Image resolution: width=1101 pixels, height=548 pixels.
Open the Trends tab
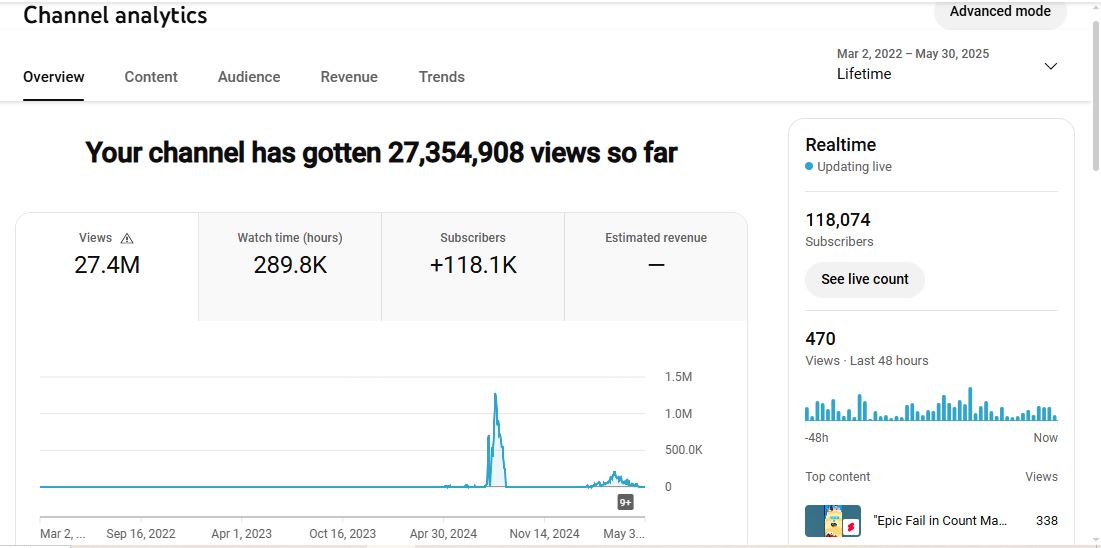coord(441,77)
